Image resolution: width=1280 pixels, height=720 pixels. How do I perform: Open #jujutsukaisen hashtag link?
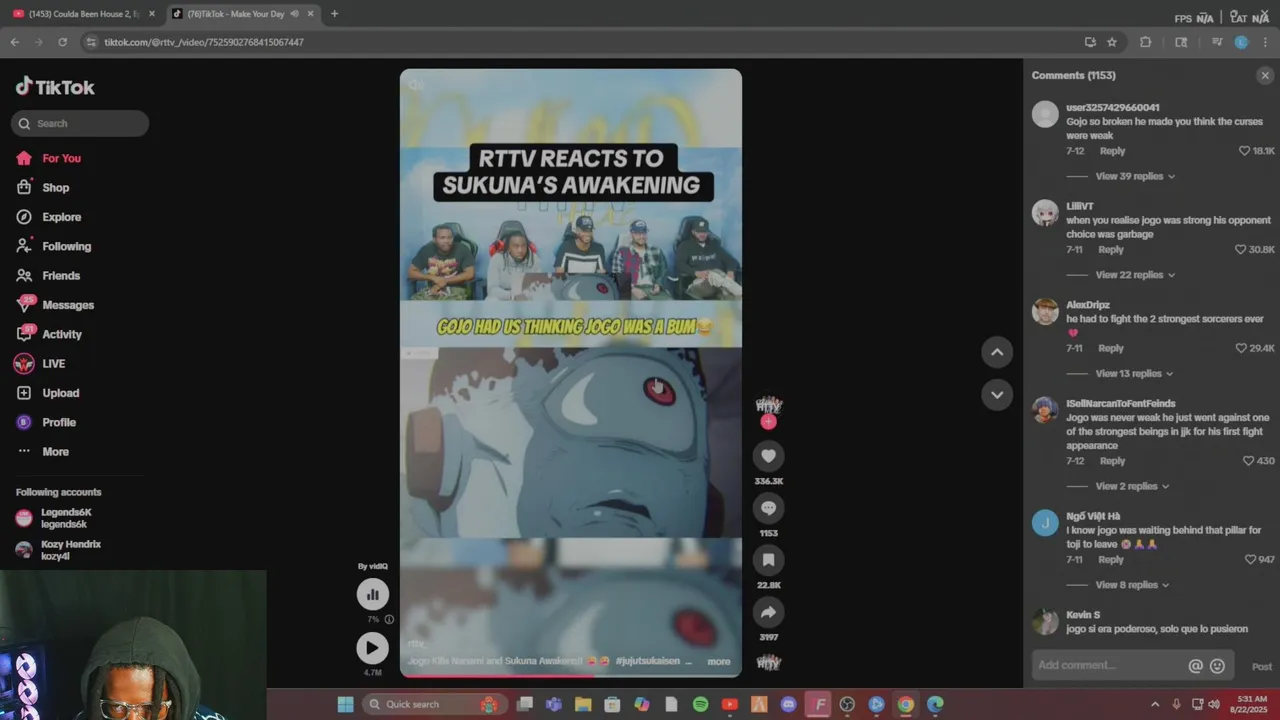(x=647, y=661)
